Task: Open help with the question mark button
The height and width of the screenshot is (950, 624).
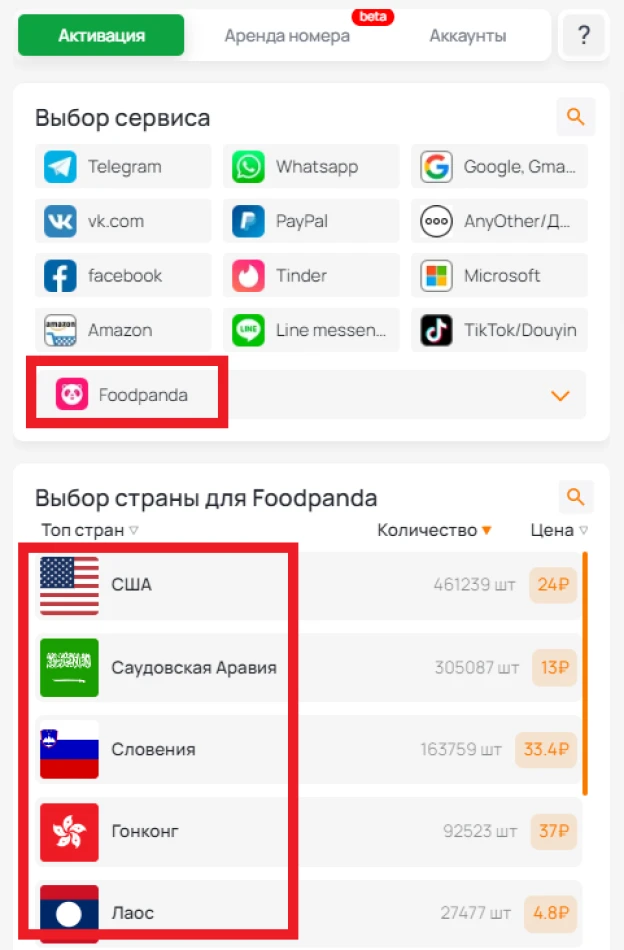Action: point(583,35)
